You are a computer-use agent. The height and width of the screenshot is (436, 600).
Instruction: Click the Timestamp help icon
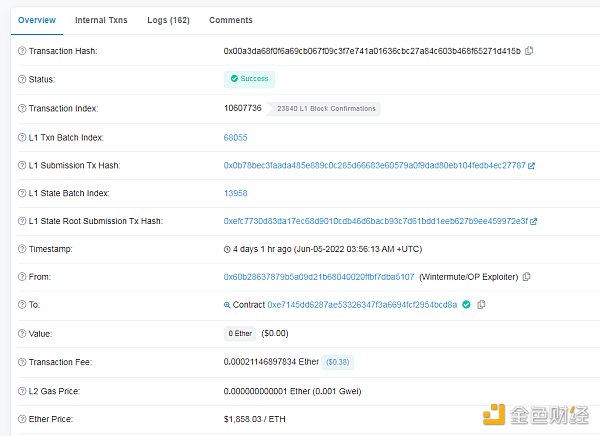22,249
